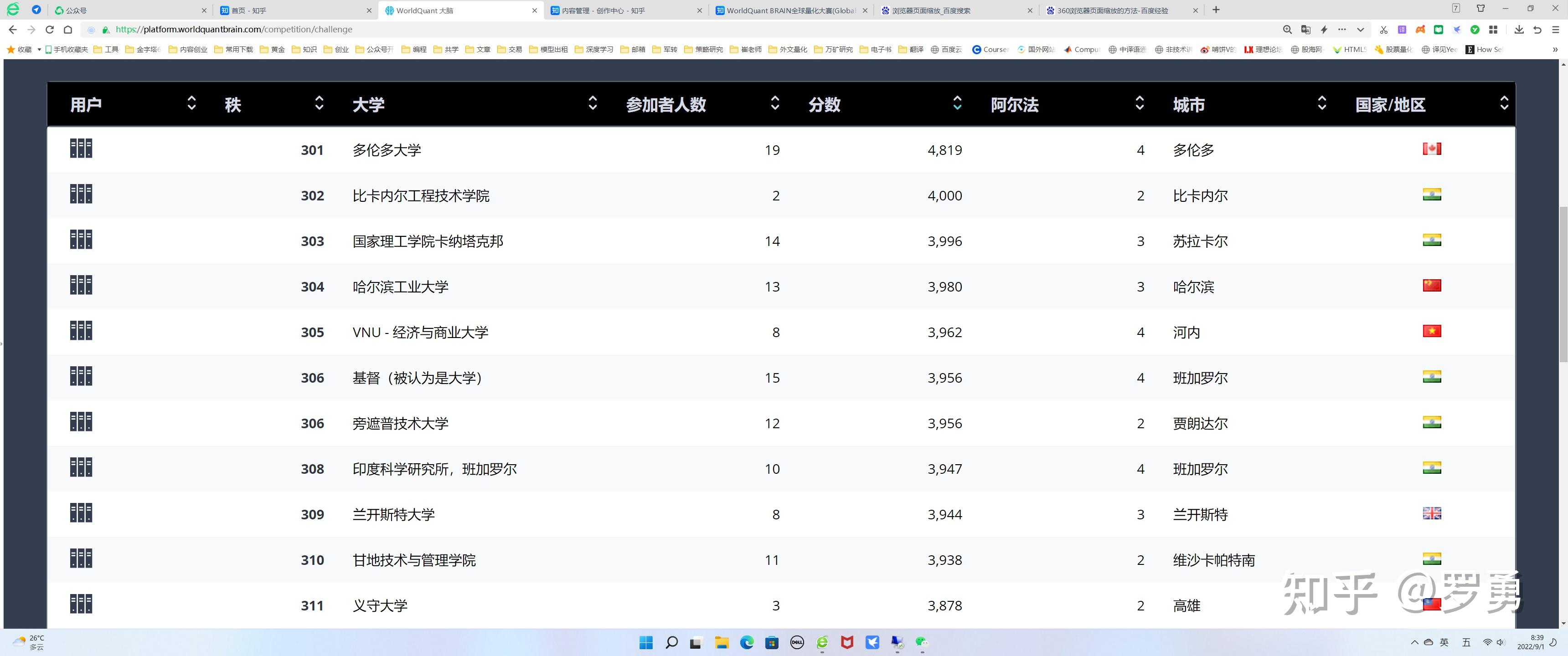
Task: Select the scissors screenshot tool
Action: (x=1384, y=29)
